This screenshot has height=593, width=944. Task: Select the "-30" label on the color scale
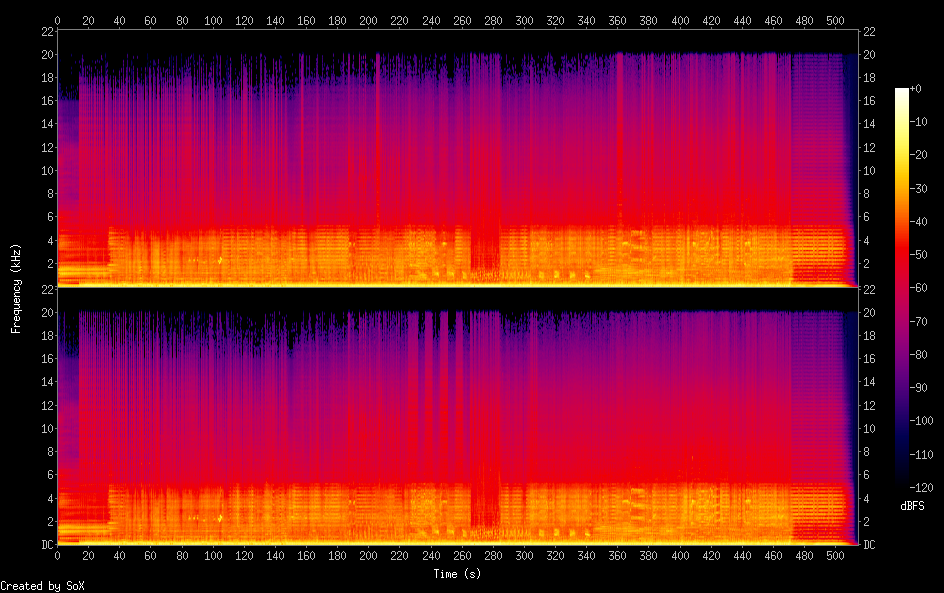(919, 188)
